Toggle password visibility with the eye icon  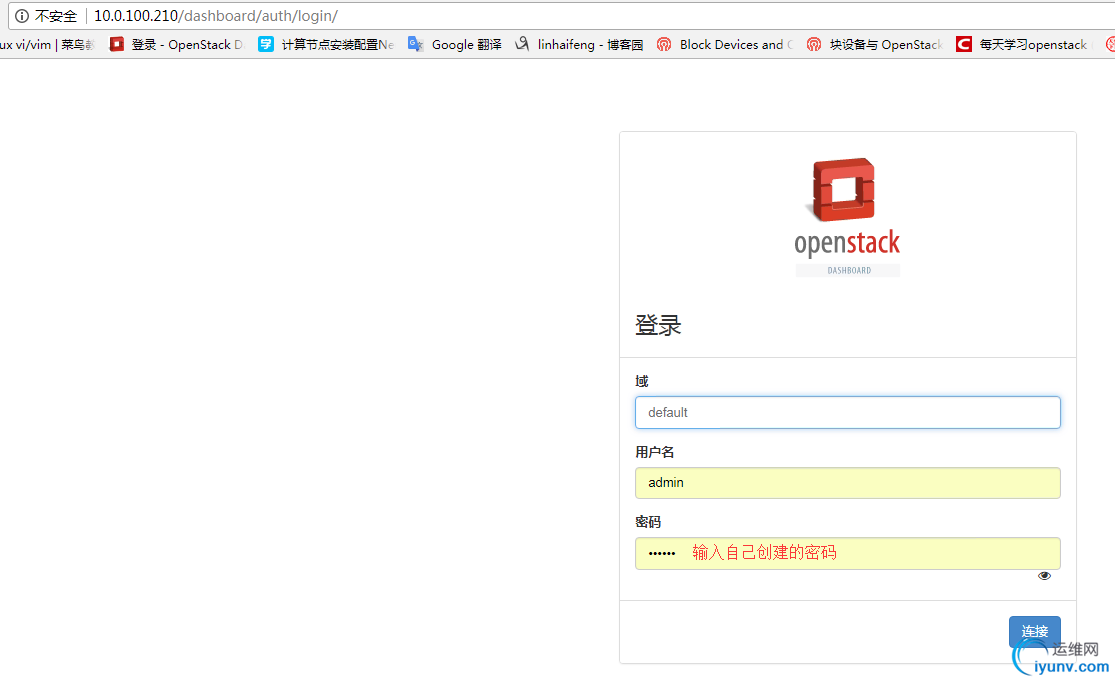coord(1044,576)
